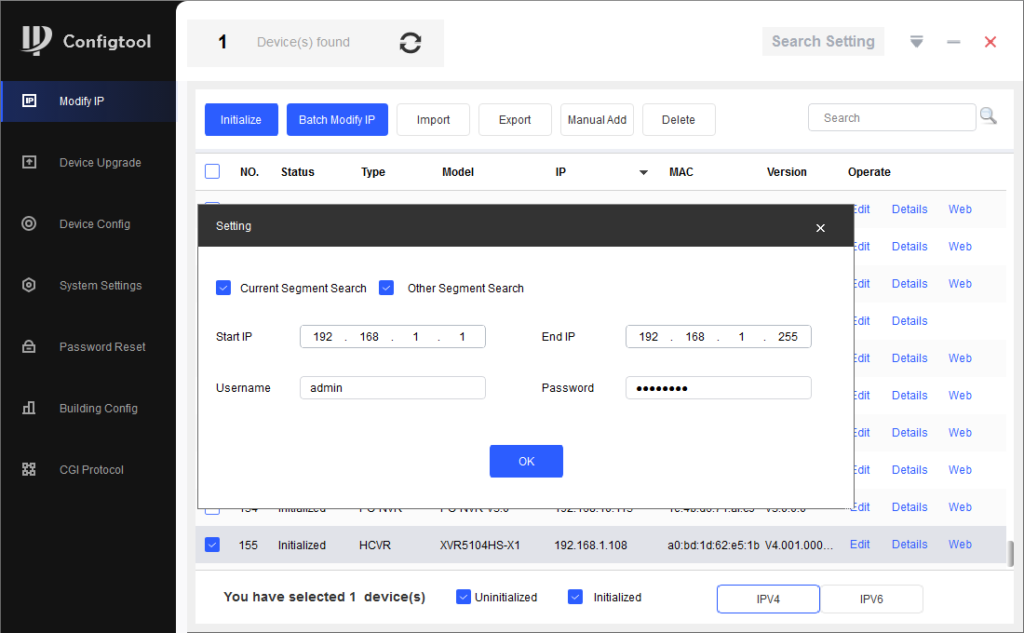The image size is (1024, 633).
Task: Sort by IP column arrow
Action: tap(643, 173)
